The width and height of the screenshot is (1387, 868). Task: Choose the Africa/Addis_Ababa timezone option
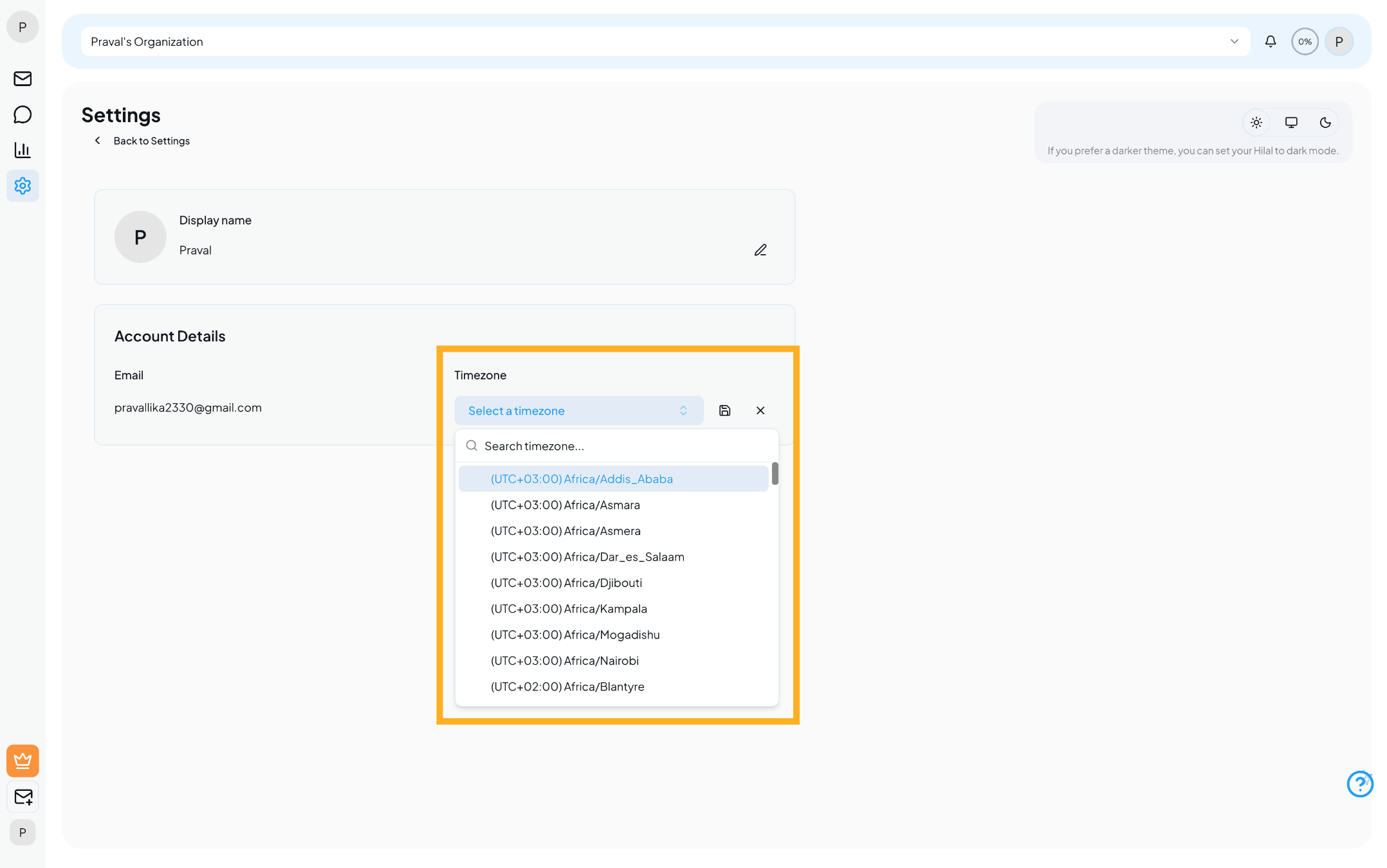[581, 479]
